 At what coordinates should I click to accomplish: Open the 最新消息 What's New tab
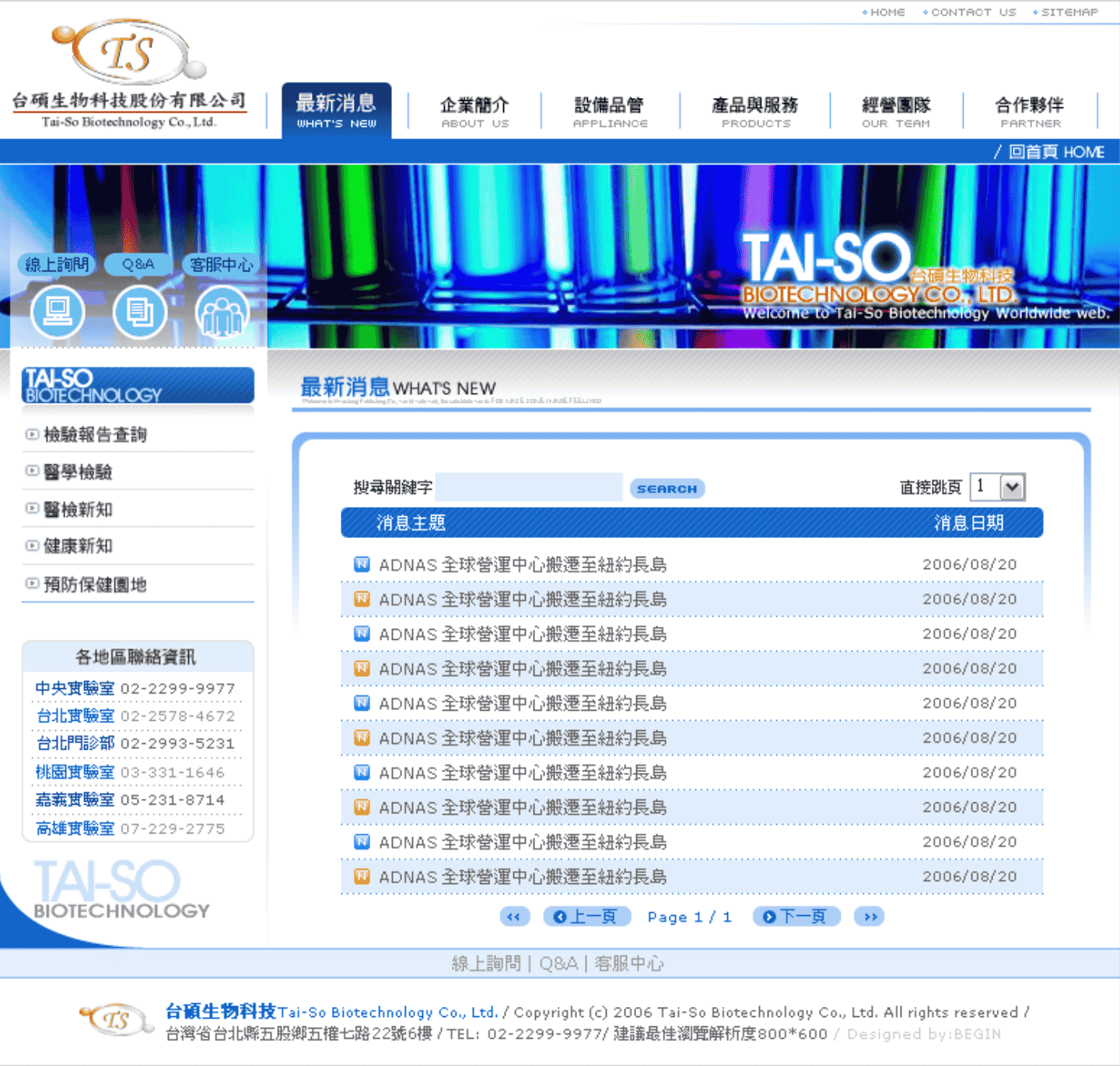(x=336, y=110)
